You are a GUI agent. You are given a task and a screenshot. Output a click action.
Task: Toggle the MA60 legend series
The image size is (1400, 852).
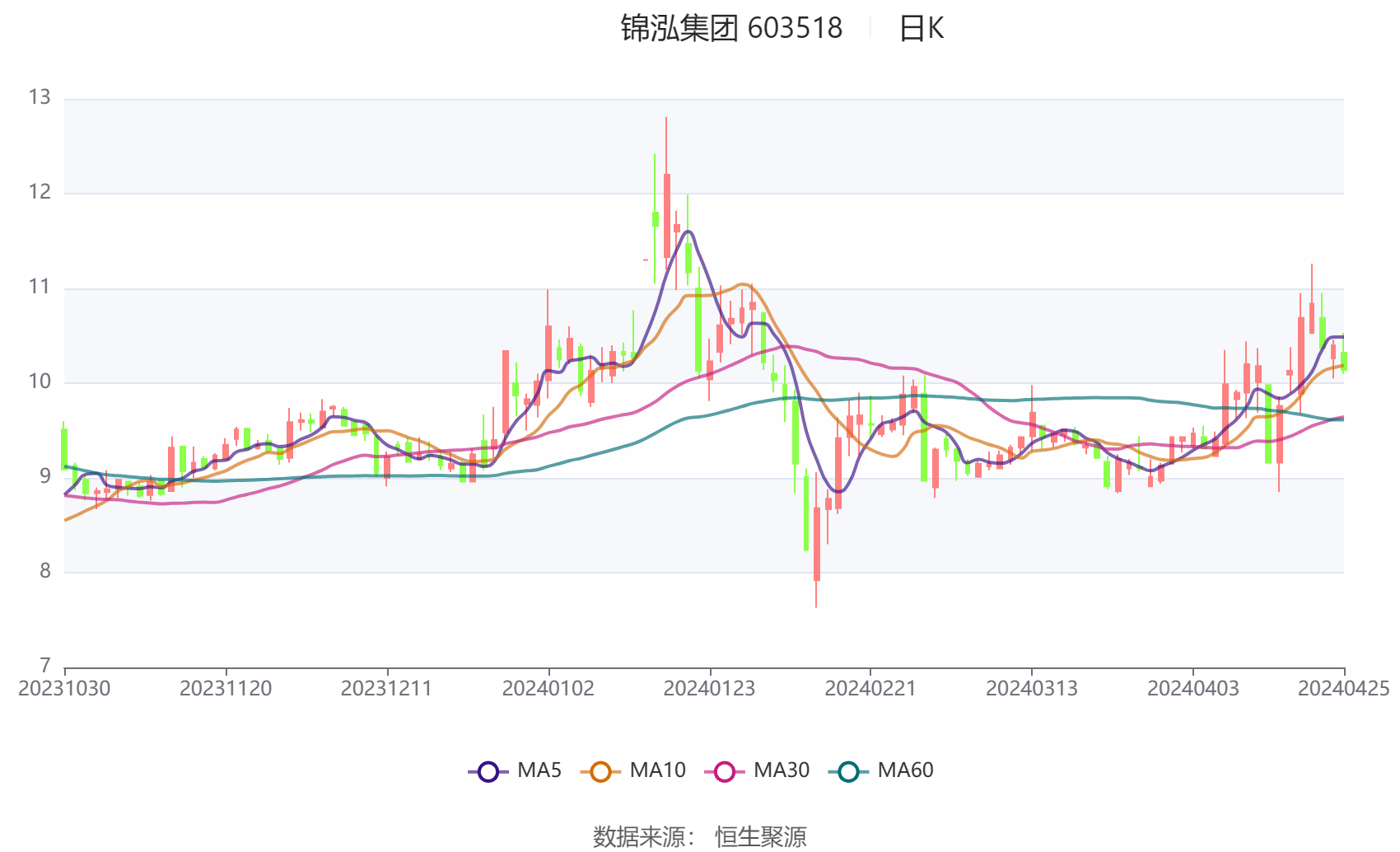coord(881,771)
